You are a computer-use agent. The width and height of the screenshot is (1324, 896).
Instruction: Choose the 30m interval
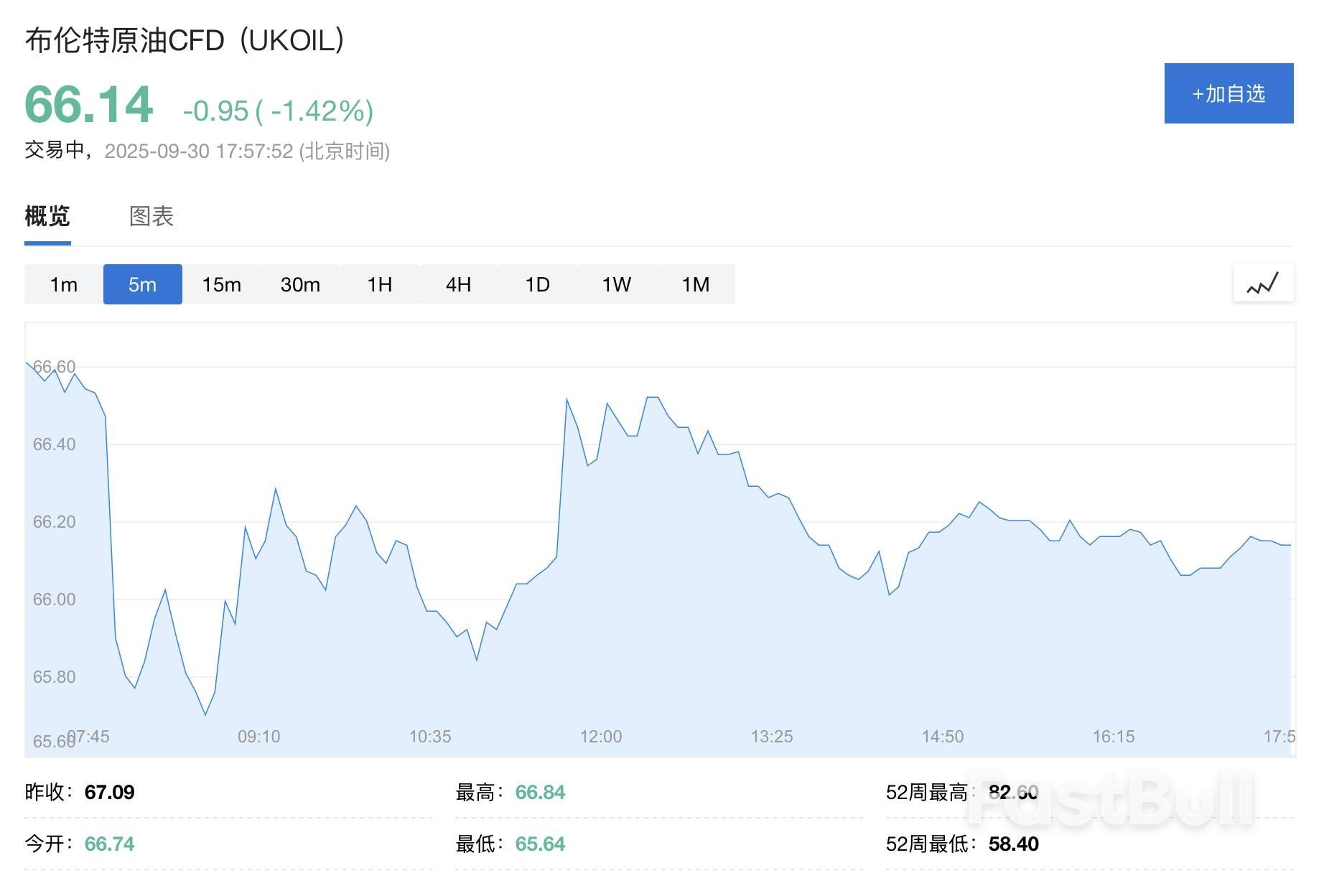[x=300, y=284]
